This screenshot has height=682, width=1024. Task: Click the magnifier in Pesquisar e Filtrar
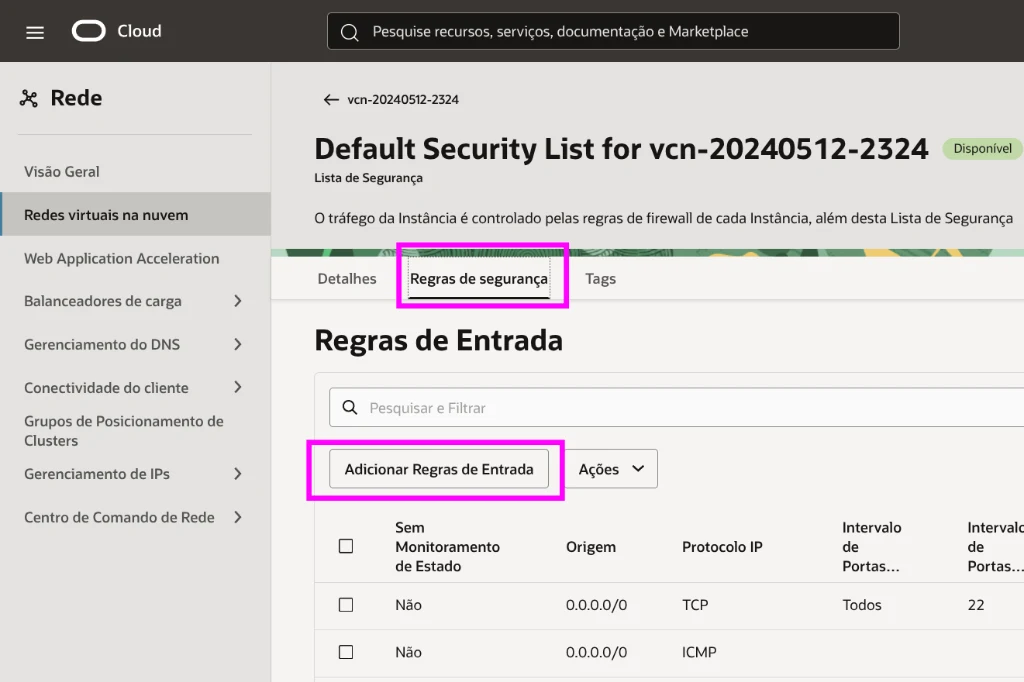pos(350,408)
